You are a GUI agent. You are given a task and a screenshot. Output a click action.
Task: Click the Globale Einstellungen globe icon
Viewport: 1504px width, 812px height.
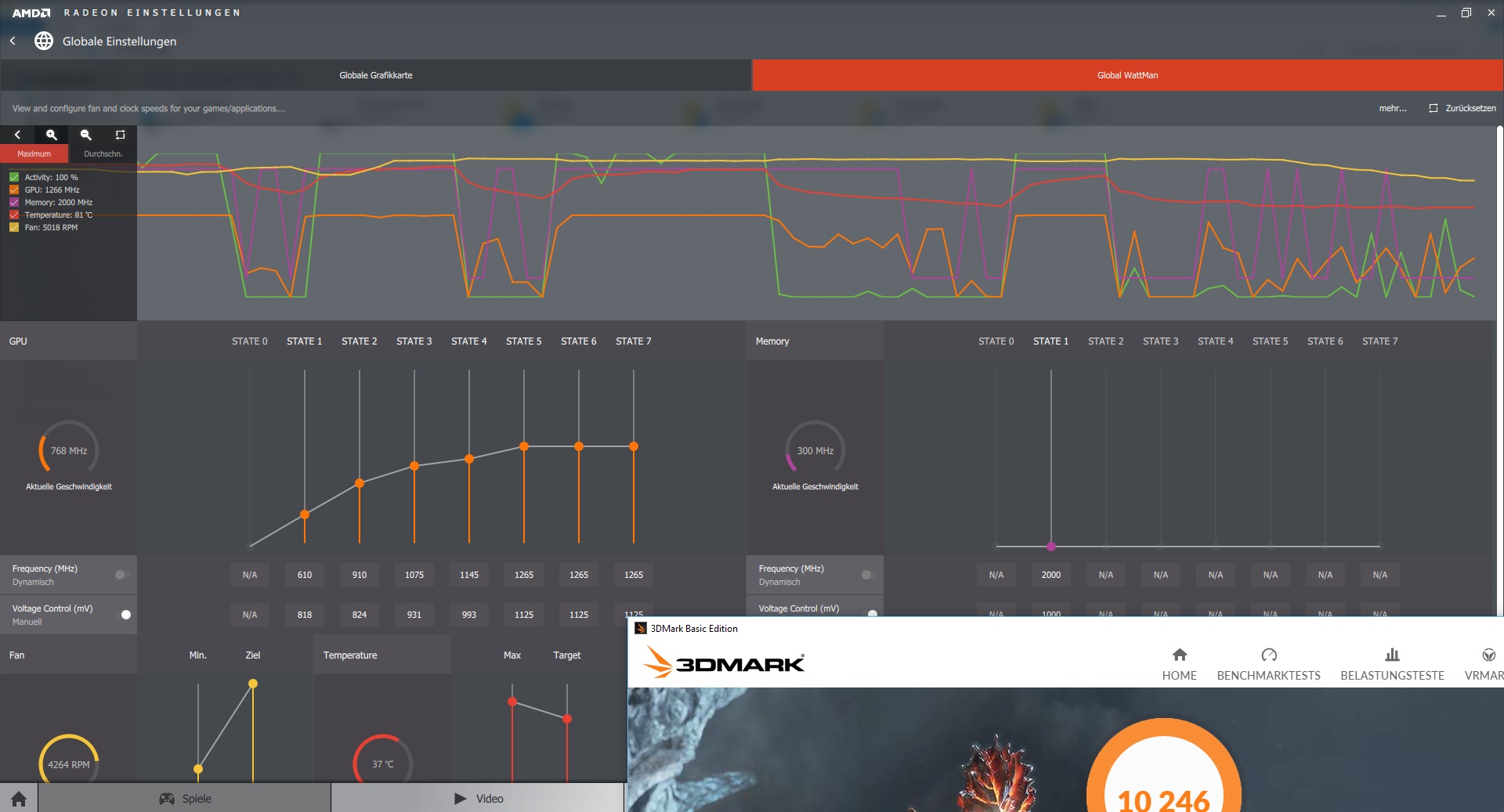[44, 41]
